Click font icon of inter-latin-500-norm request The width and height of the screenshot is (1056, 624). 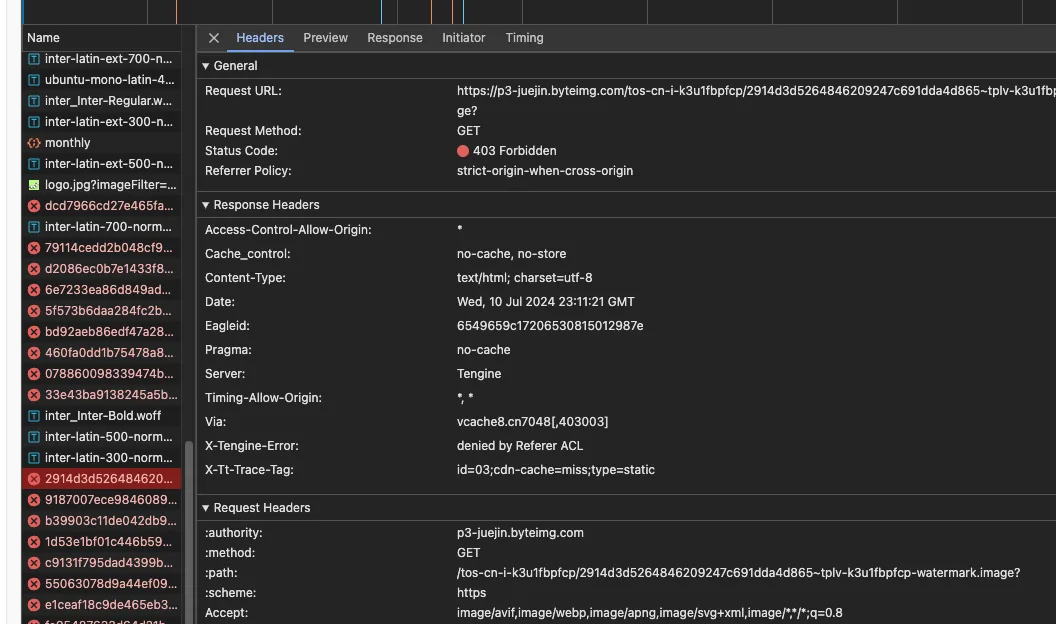tap(34, 437)
